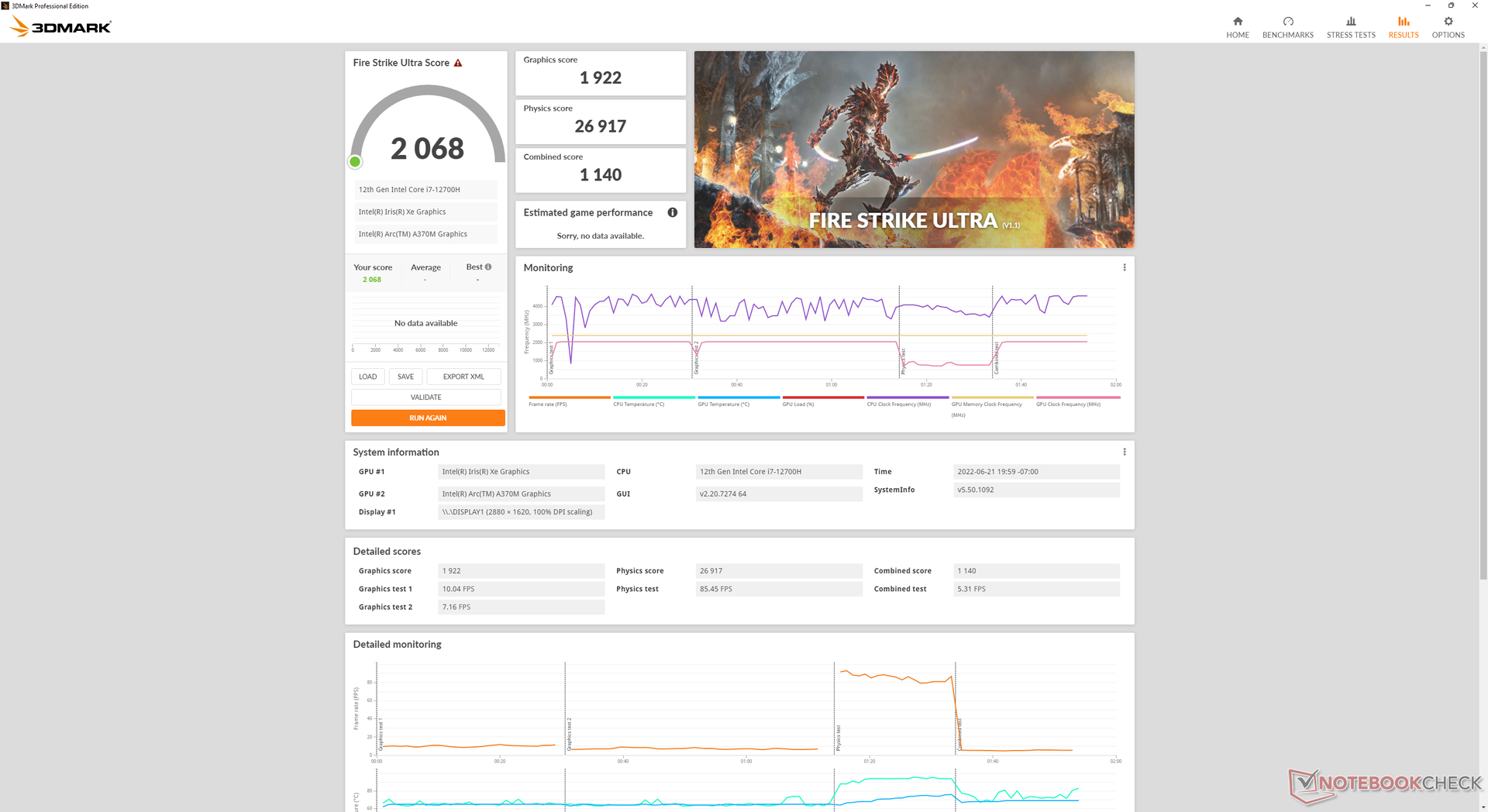The width and height of the screenshot is (1488, 812).
Task: Open Benchmarks using the gauge icon
Action: [1288, 22]
